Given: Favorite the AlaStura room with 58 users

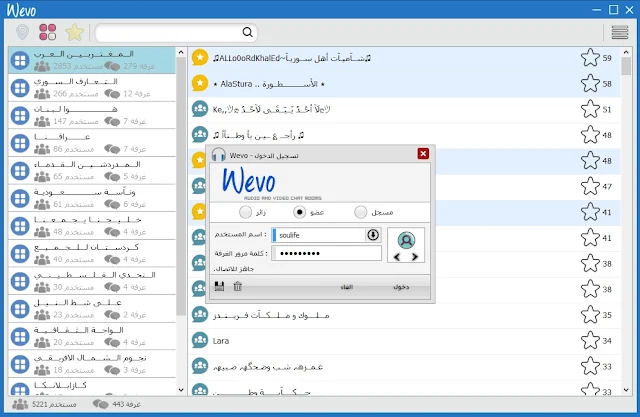Looking at the screenshot, I should 590,83.
